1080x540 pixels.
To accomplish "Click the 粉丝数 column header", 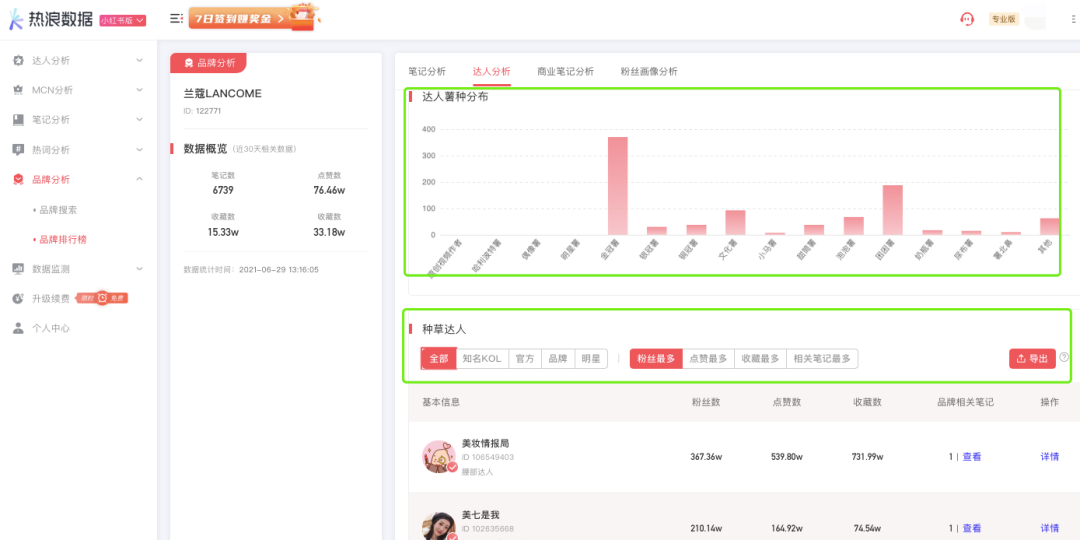I will pos(706,402).
